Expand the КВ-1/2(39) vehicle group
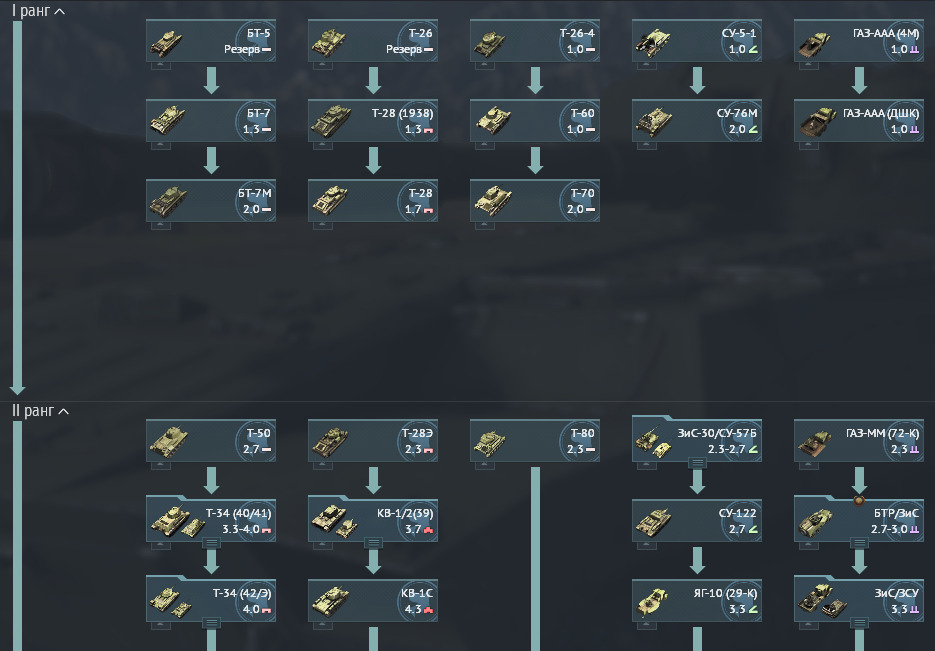 373,542
